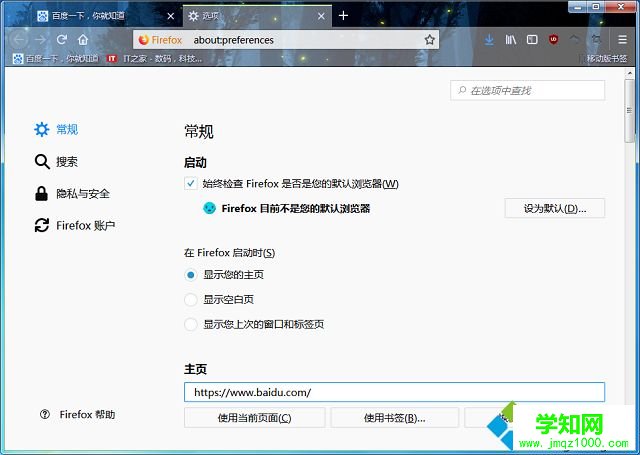The width and height of the screenshot is (640, 455).
Task: Open new tab with plus button
Action: click(343, 16)
